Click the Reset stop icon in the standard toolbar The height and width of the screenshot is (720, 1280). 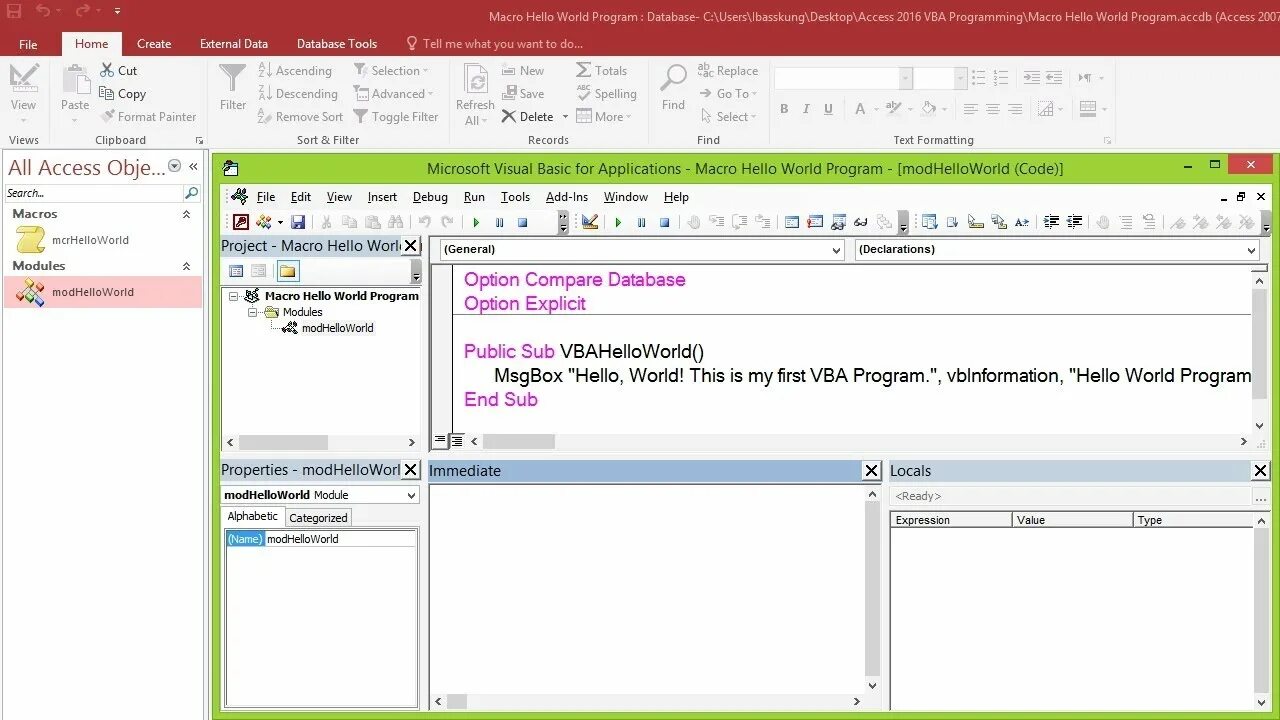tap(522, 222)
